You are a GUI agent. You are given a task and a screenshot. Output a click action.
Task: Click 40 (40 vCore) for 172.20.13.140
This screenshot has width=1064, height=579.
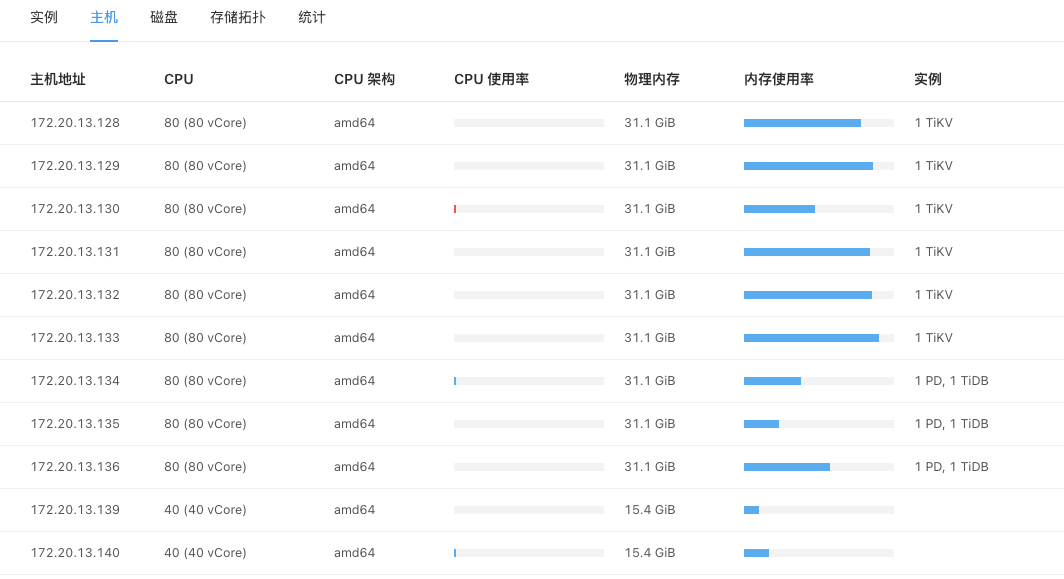pos(205,553)
